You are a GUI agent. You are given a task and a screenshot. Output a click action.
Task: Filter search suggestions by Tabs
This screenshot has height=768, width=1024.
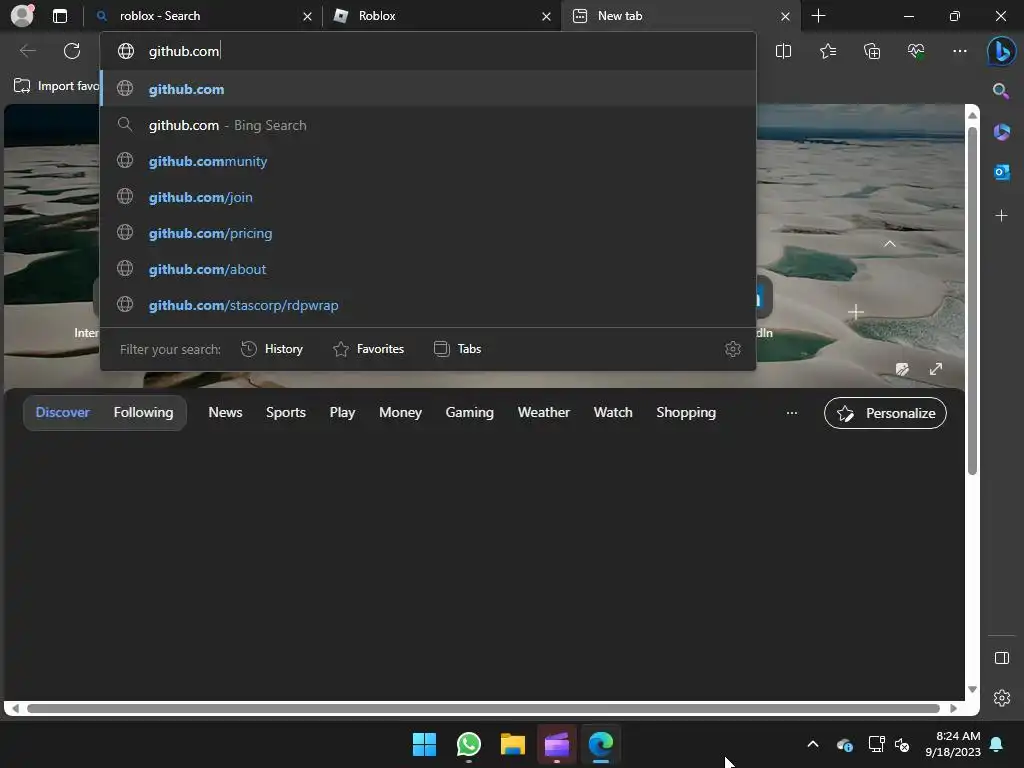(x=457, y=349)
